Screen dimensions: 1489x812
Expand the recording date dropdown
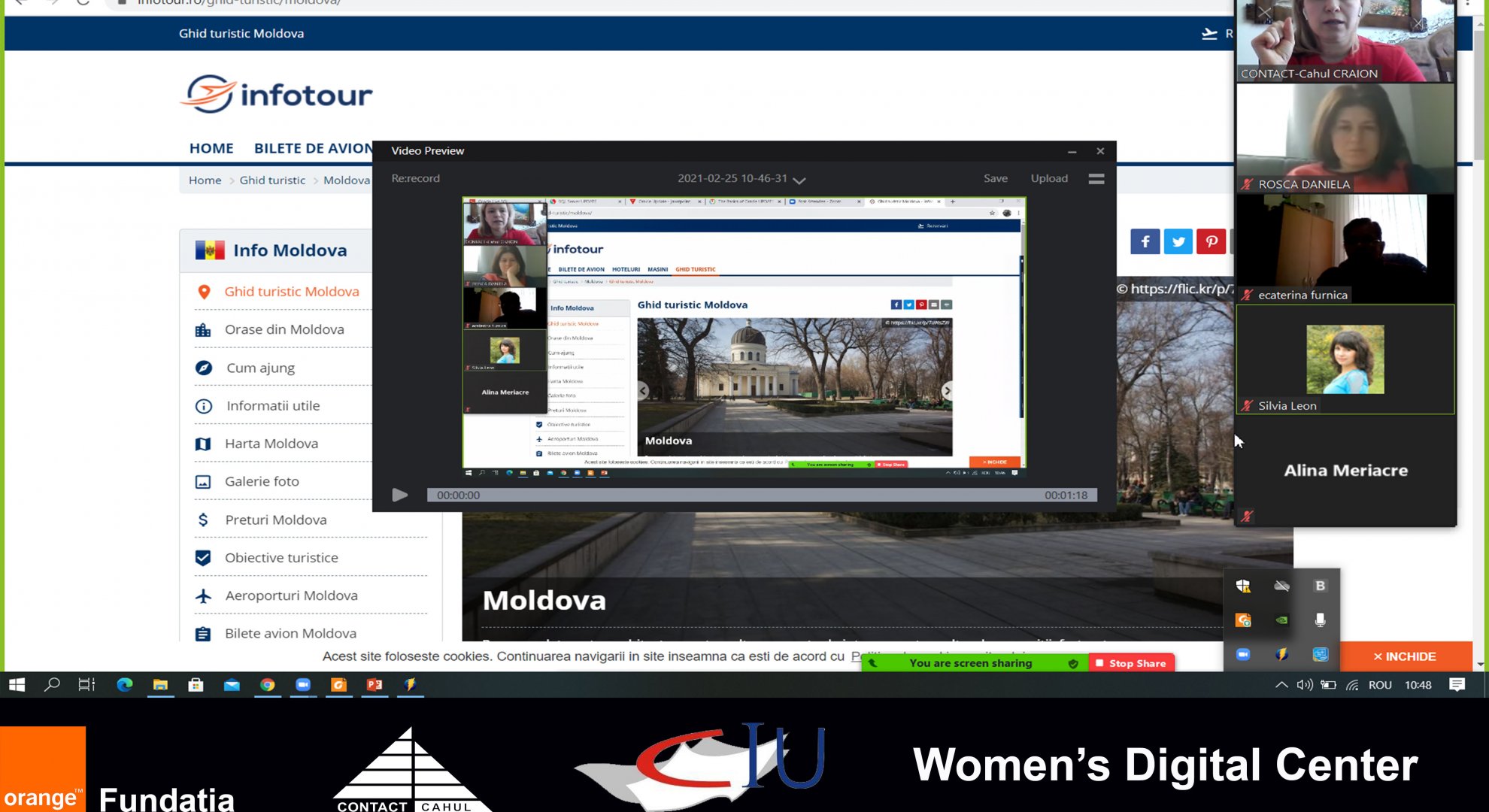click(799, 180)
